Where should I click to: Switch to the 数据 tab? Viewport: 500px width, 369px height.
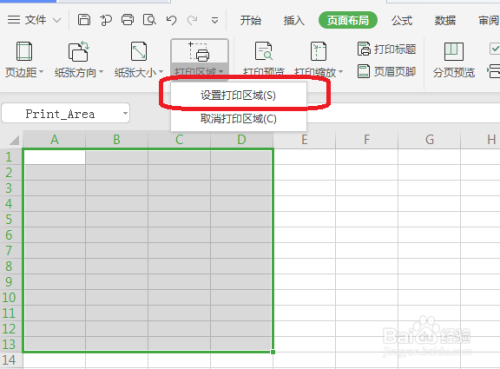pos(445,21)
